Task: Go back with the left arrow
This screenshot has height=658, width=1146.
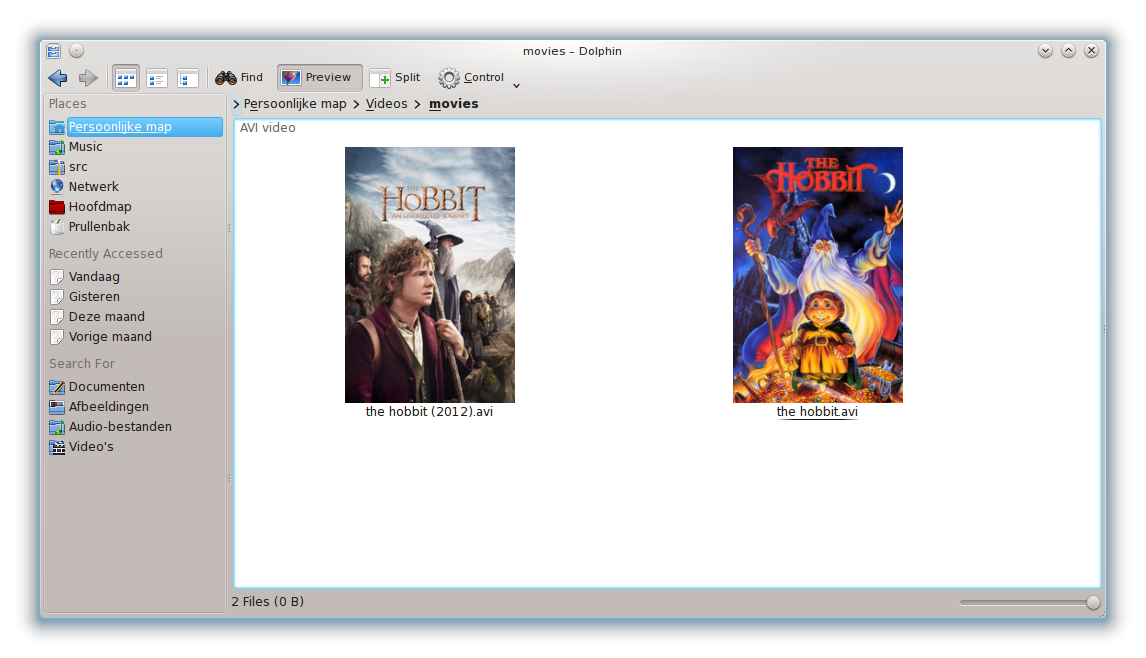Action: click(58, 77)
